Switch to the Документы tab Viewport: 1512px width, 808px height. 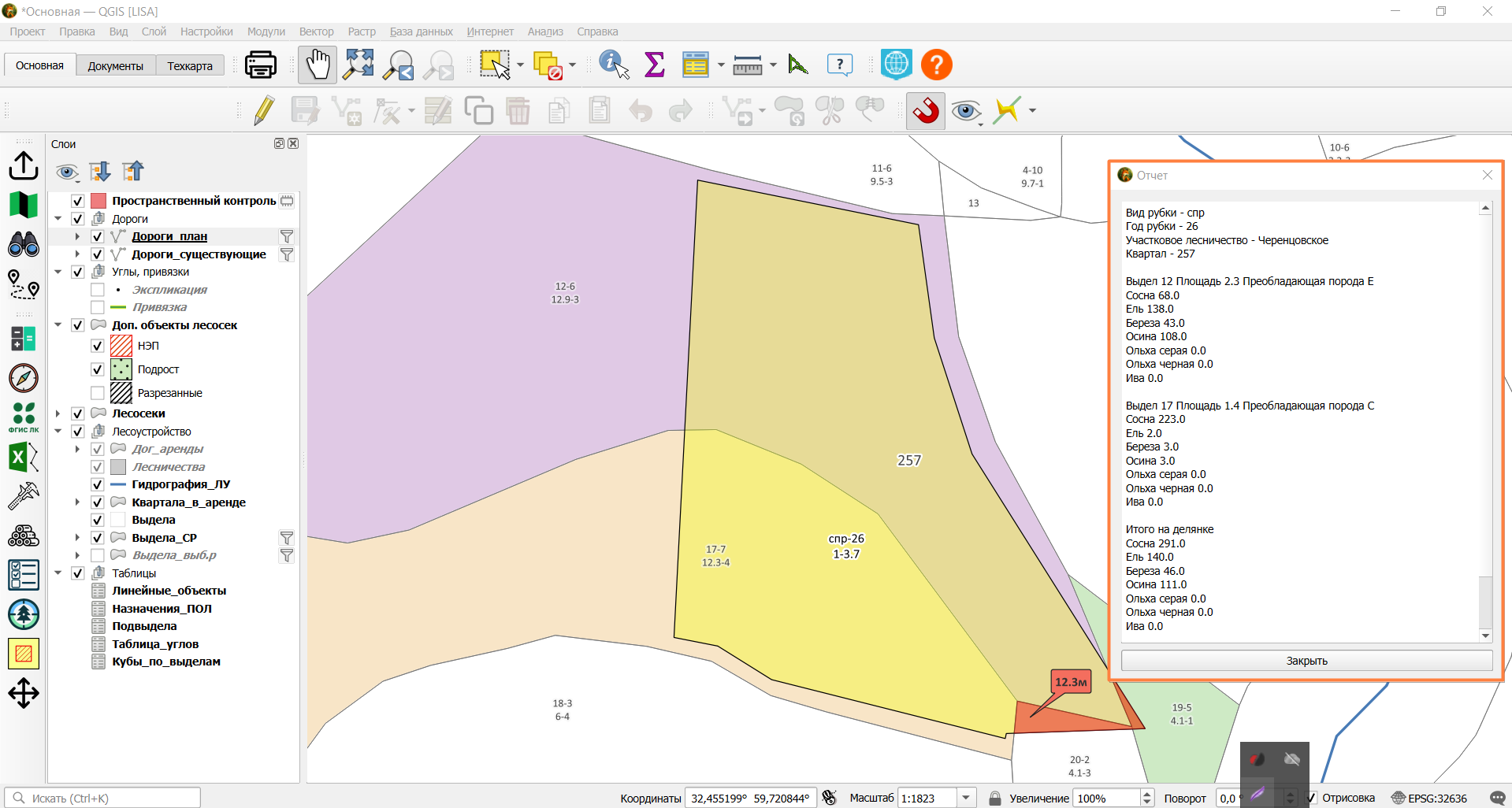click(x=116, y=66)
